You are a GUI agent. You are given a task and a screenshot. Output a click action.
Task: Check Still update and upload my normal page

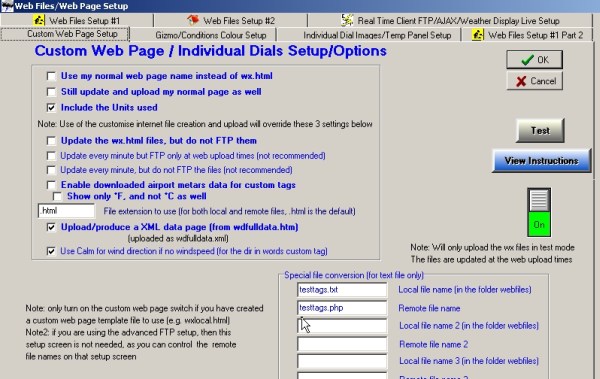(x=51, y=92)
